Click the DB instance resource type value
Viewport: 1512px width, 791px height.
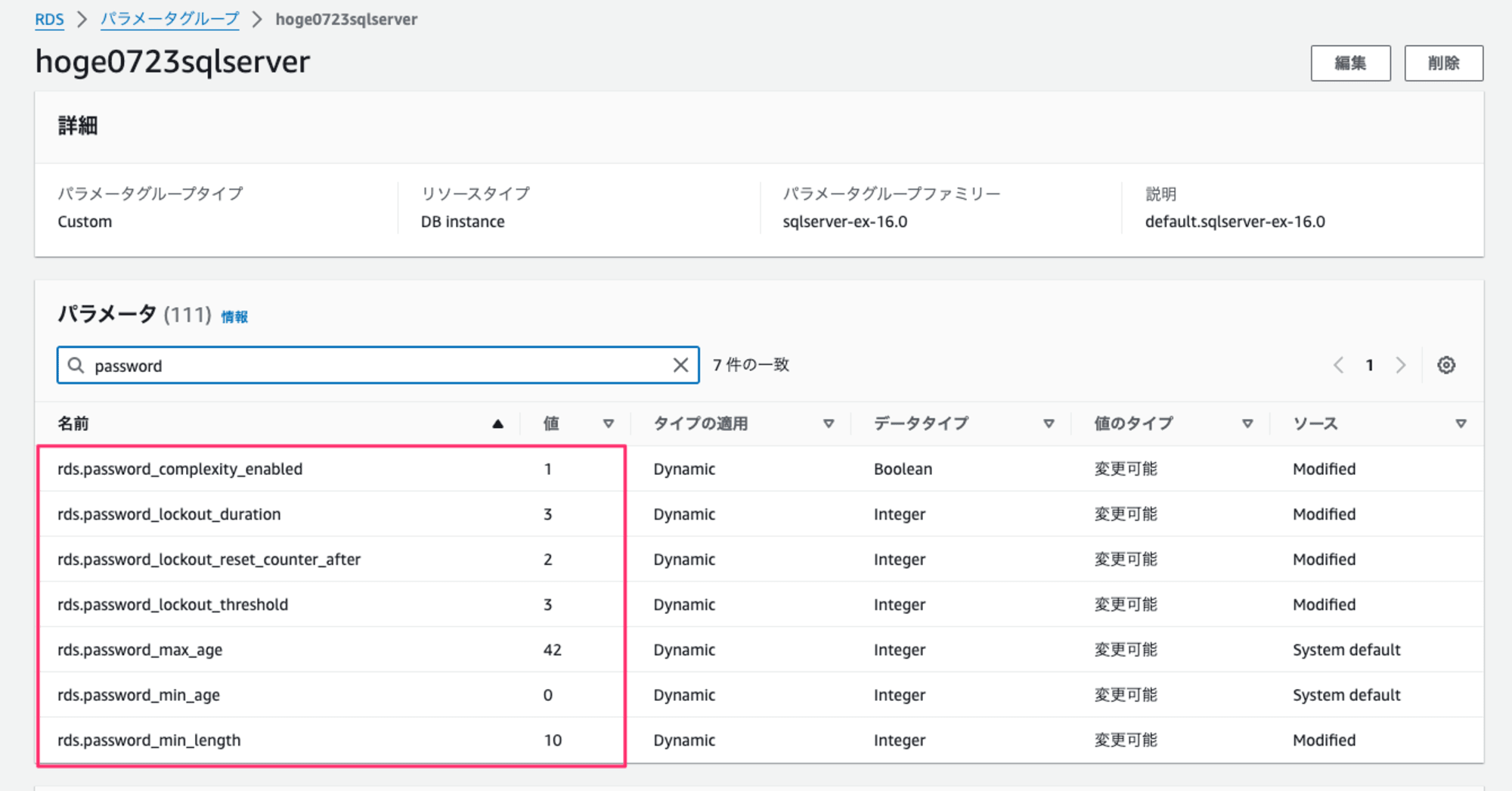tap(463, 222)
